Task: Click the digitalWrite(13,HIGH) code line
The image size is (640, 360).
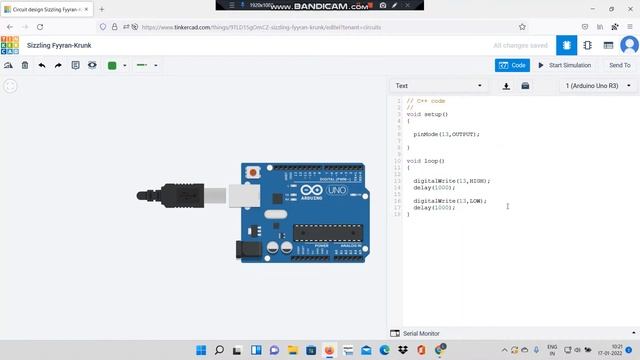Action: tap(452, 181)
